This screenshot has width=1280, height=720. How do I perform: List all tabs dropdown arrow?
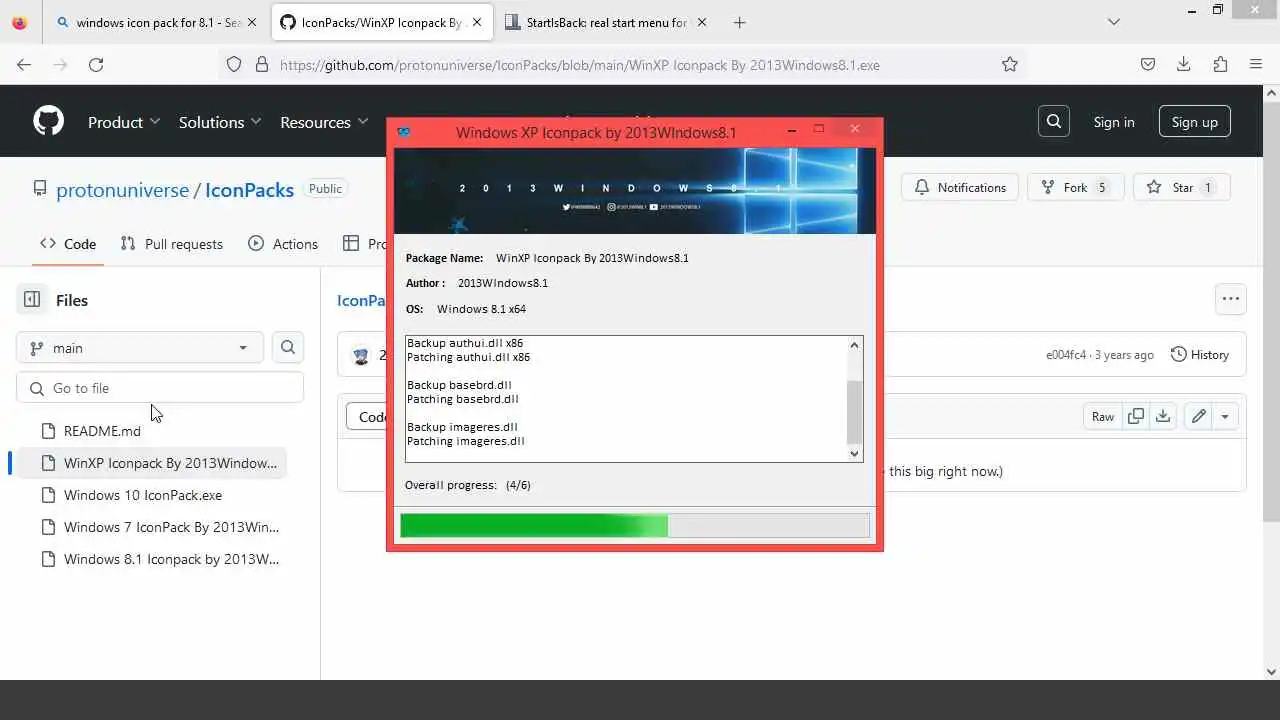click(1114, 22)
